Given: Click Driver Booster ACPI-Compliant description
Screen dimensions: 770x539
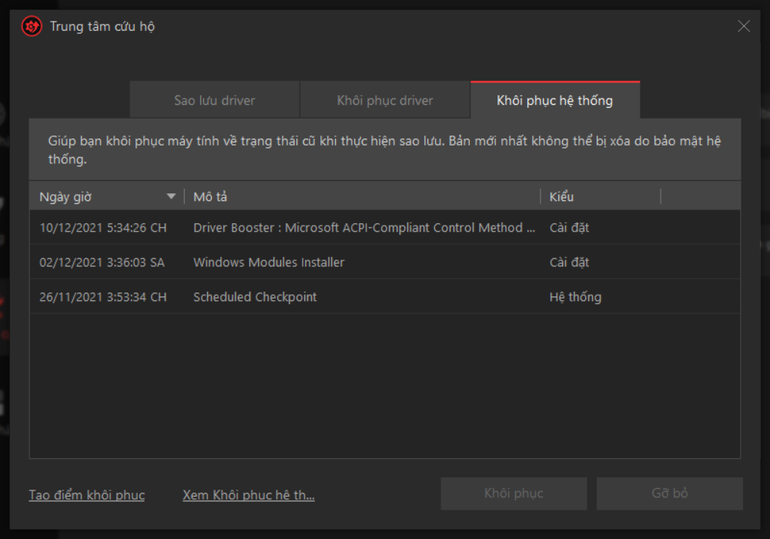Looking at the screenshot, I should 364,228.
